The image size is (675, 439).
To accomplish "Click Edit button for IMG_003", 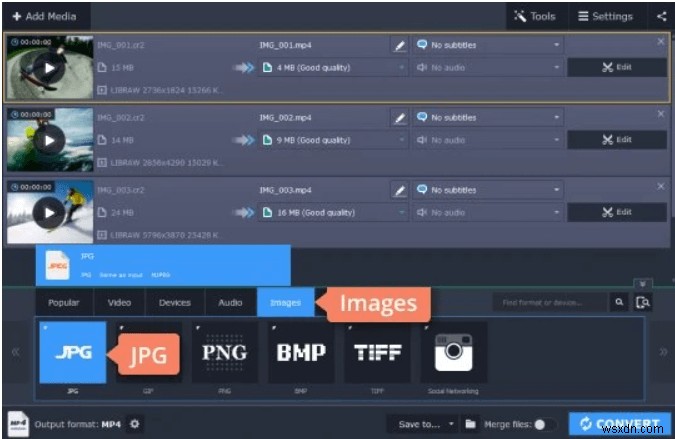I will coord(617,212).
